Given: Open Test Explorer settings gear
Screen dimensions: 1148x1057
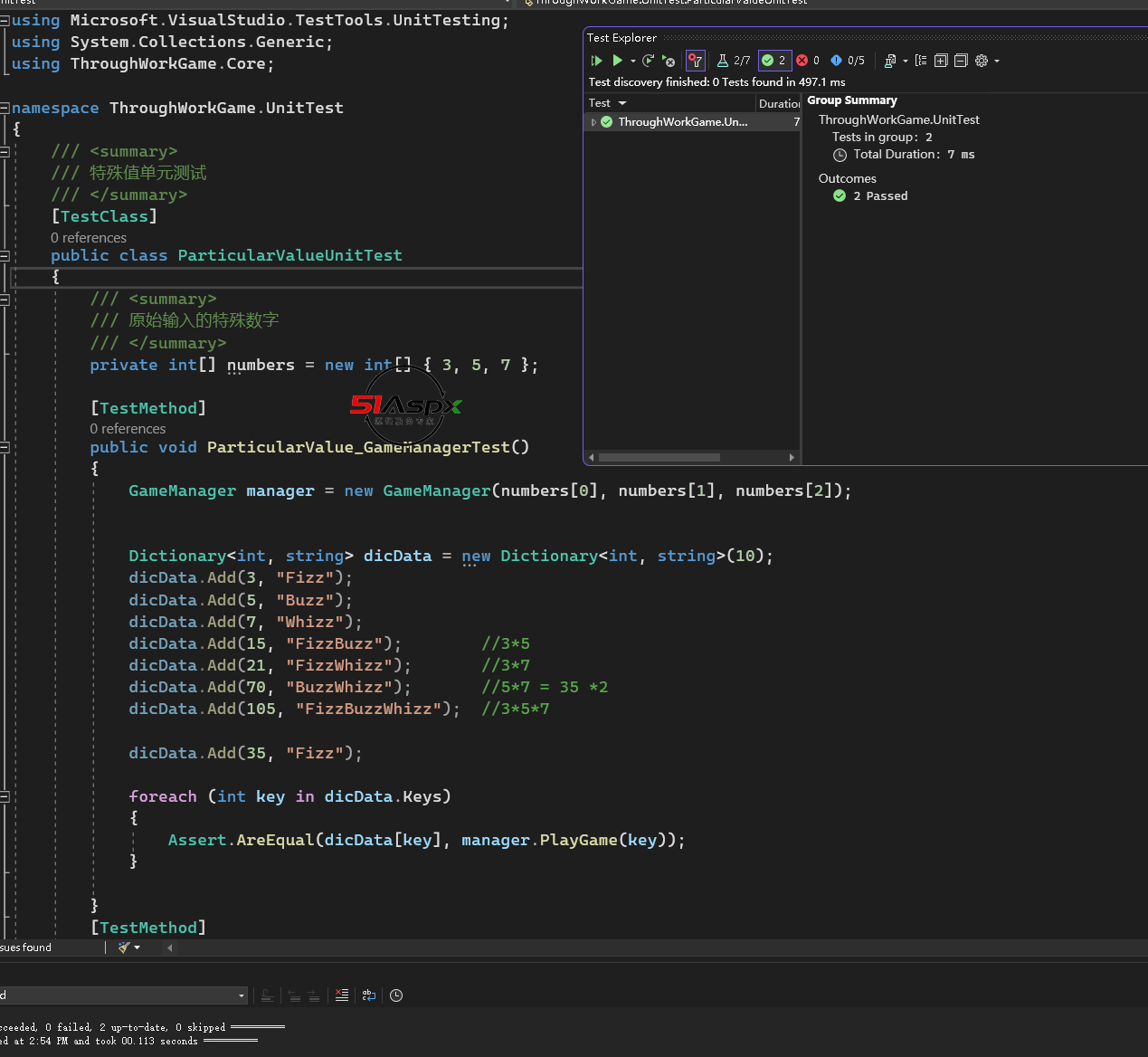Looking at the screenshot, I should pos(982,61).
